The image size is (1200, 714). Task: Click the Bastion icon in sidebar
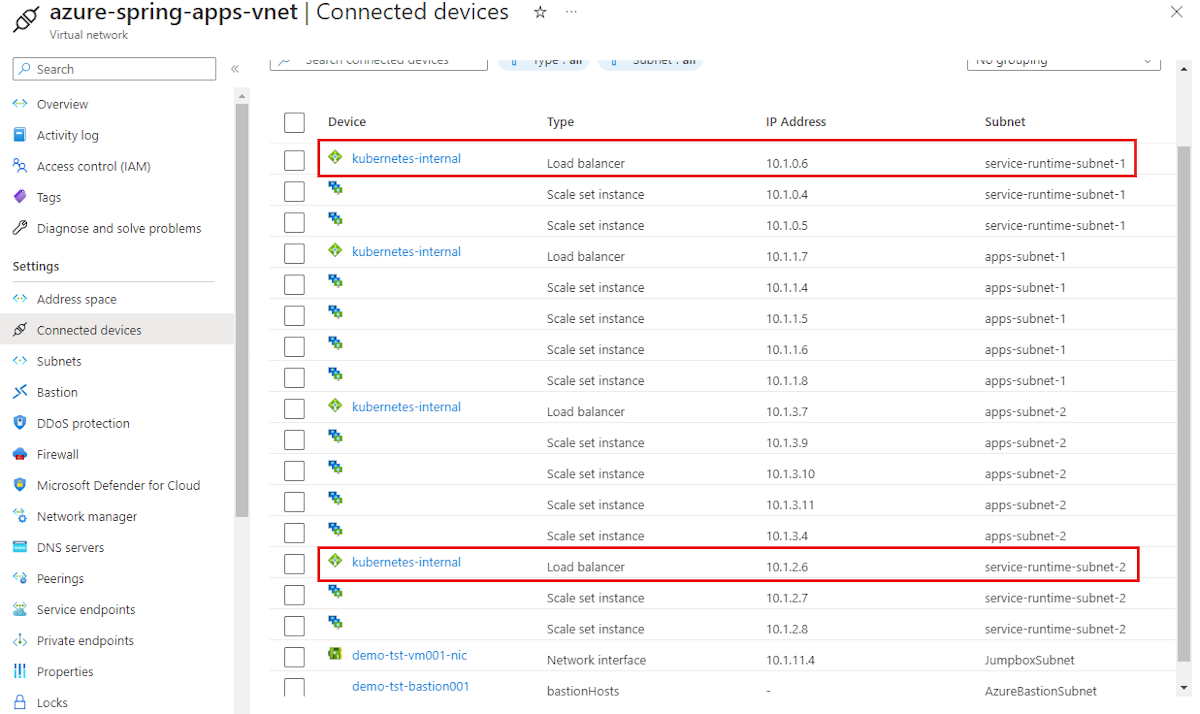pos(20,392)
